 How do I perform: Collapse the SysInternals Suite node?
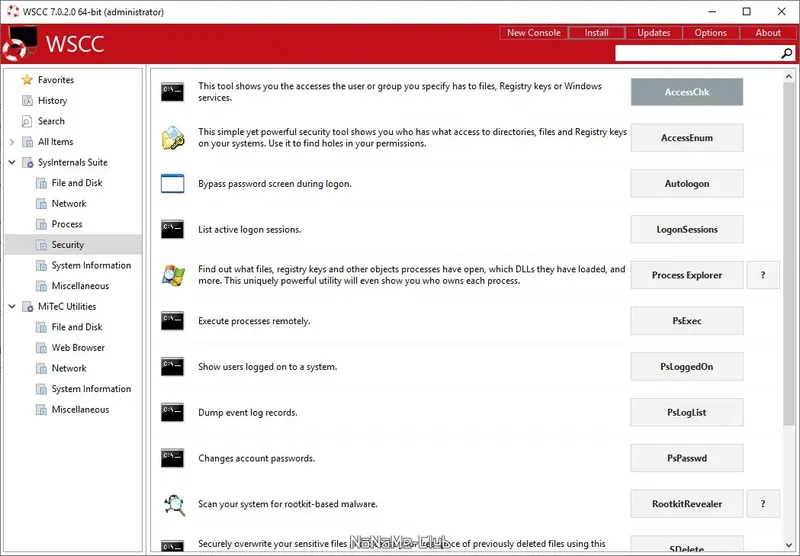pos(12,162)
